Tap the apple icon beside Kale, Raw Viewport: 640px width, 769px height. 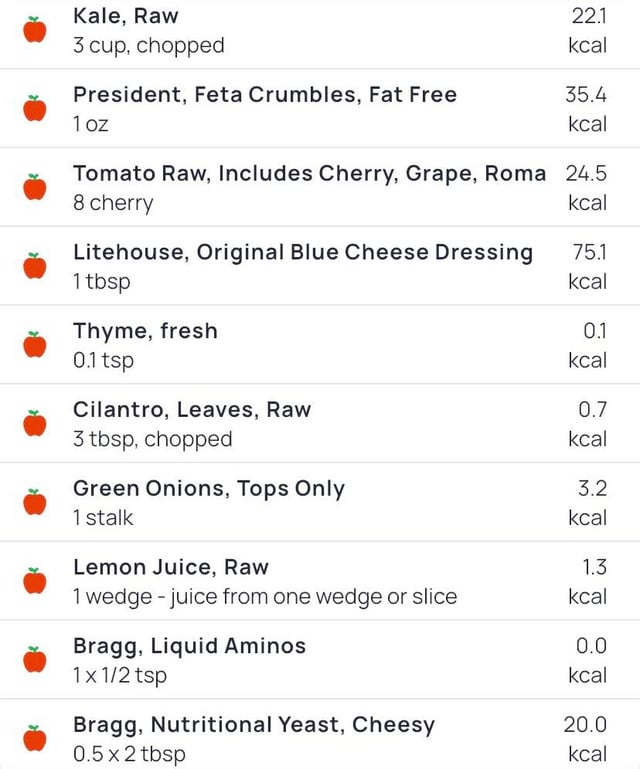point(35,29)
